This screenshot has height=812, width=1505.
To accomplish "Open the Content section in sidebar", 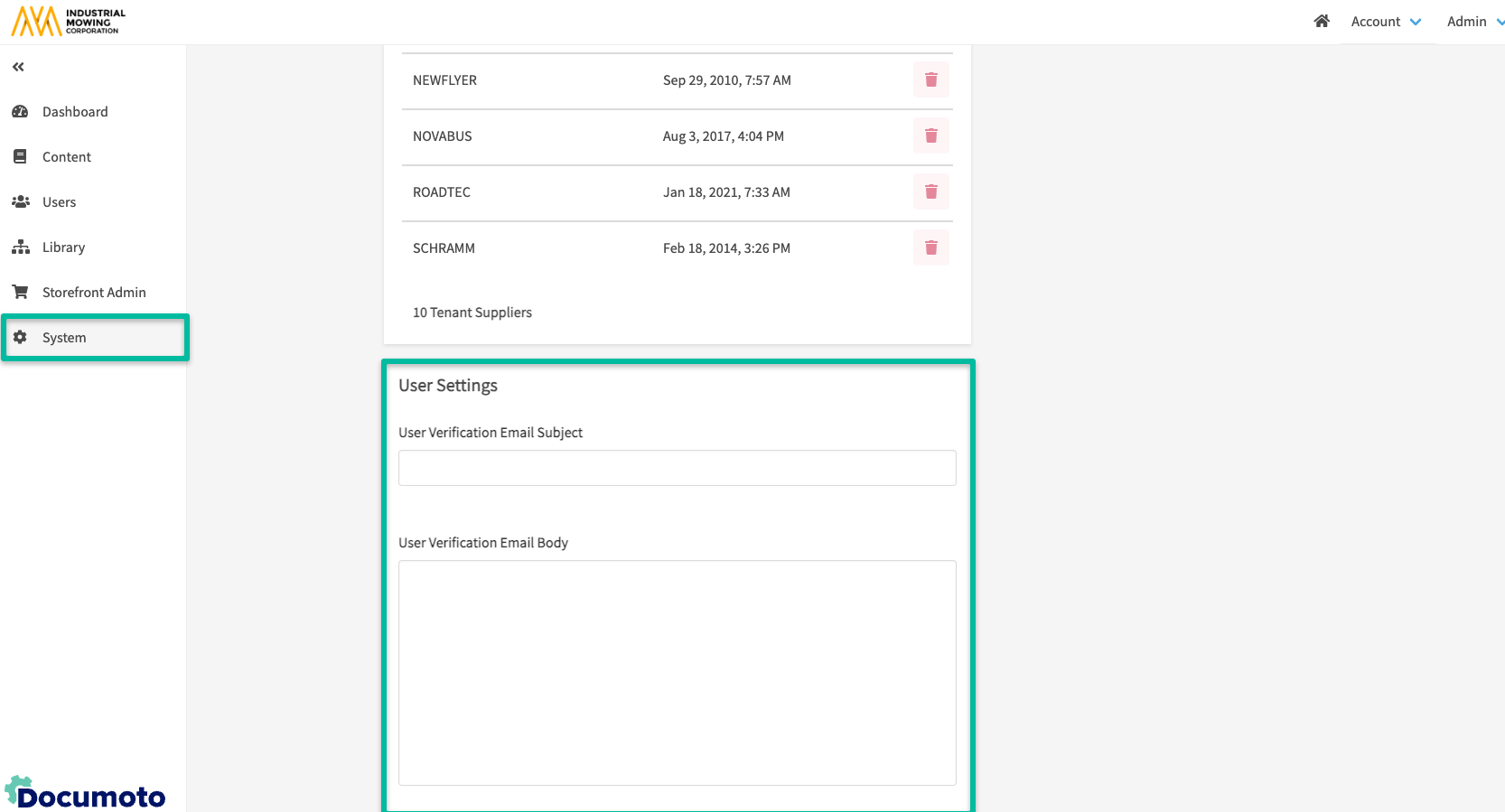I will 66,157.
